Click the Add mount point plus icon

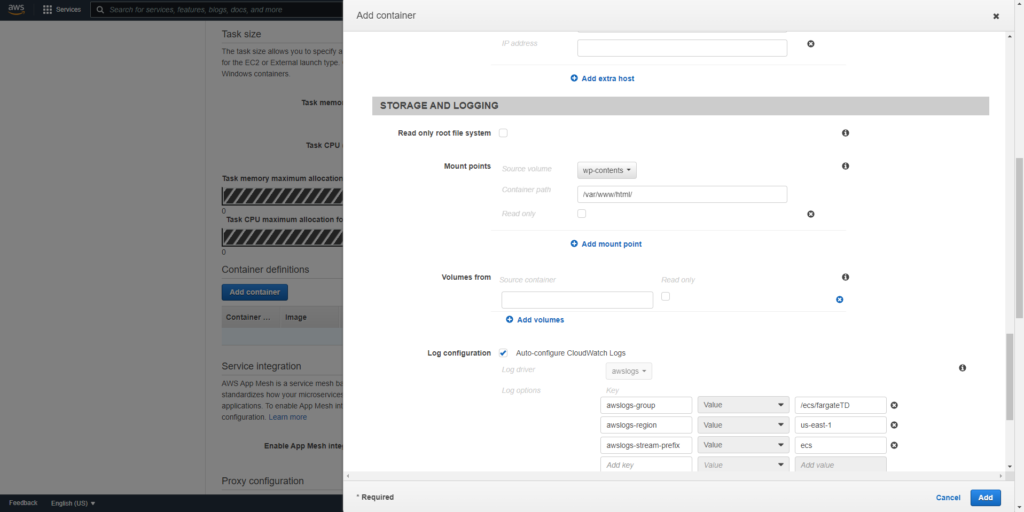pos(574,244)
